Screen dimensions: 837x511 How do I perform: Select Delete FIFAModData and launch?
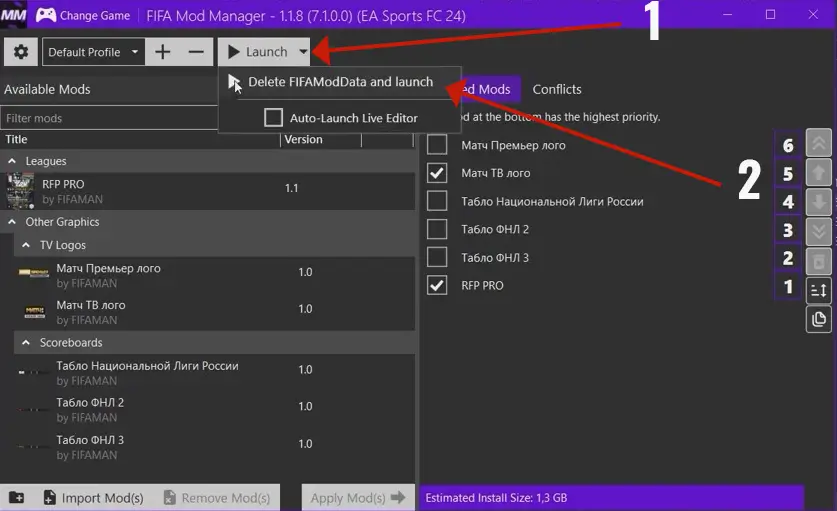tap(339, 82)
